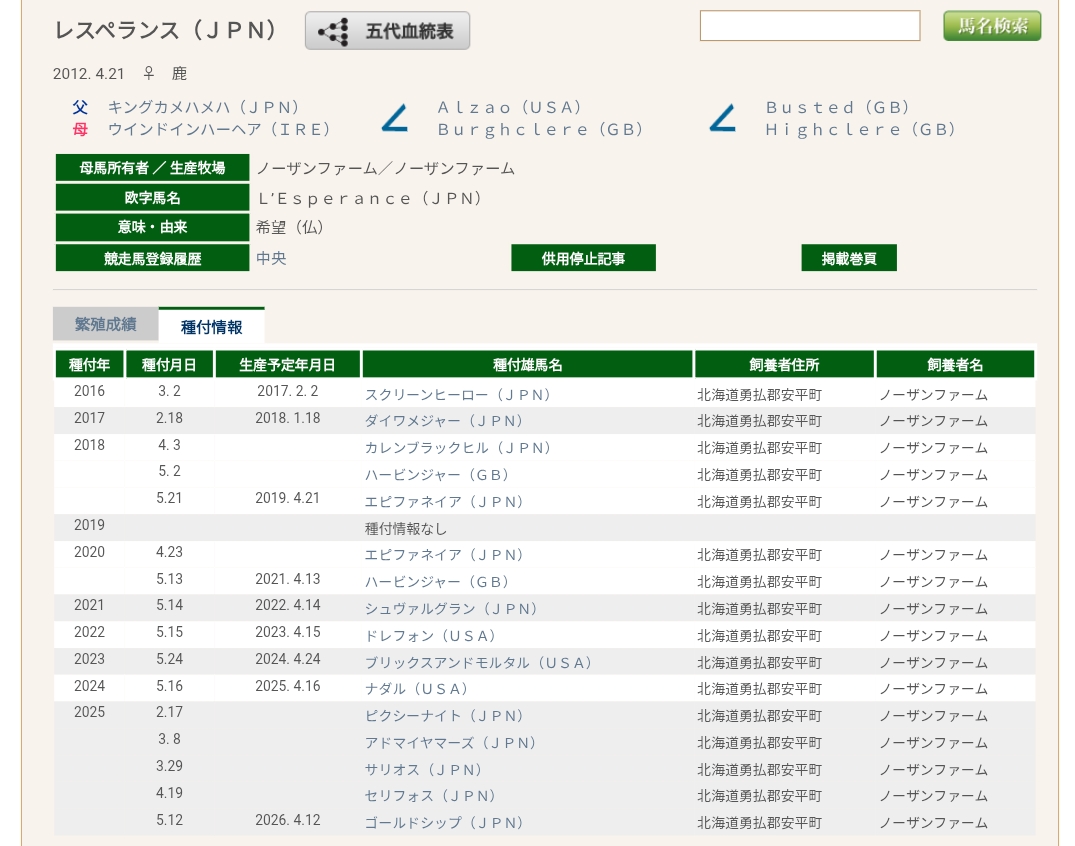Select the 種付情報 tab
Screen dimensions: 1075x846
coord(211,326)
